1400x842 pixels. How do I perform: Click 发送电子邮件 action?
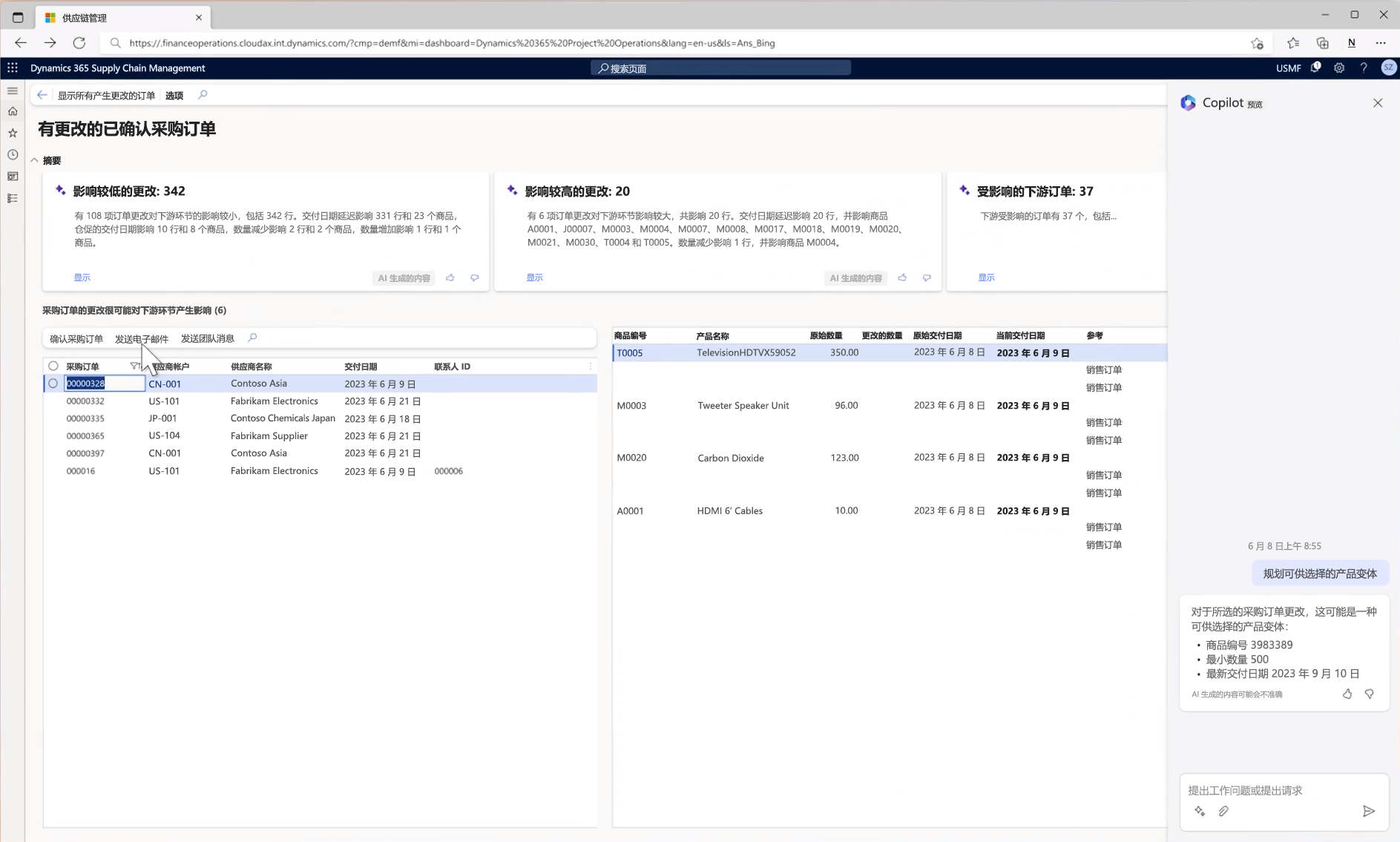[142, 338]
